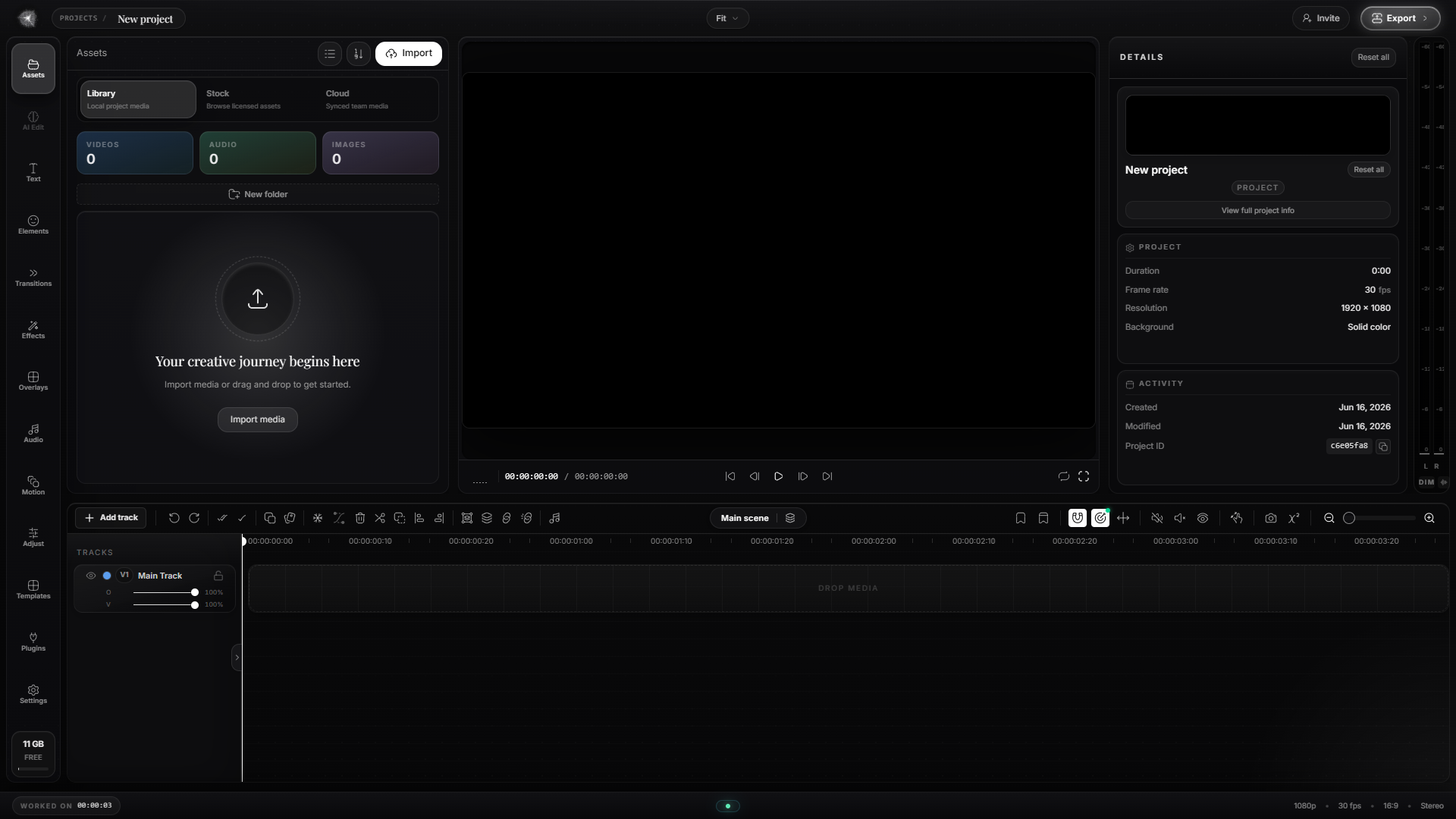The width and height of the screenshot is (1456, 819).
Task: Open the Settings sidebar panel
Action: point(33,695)
